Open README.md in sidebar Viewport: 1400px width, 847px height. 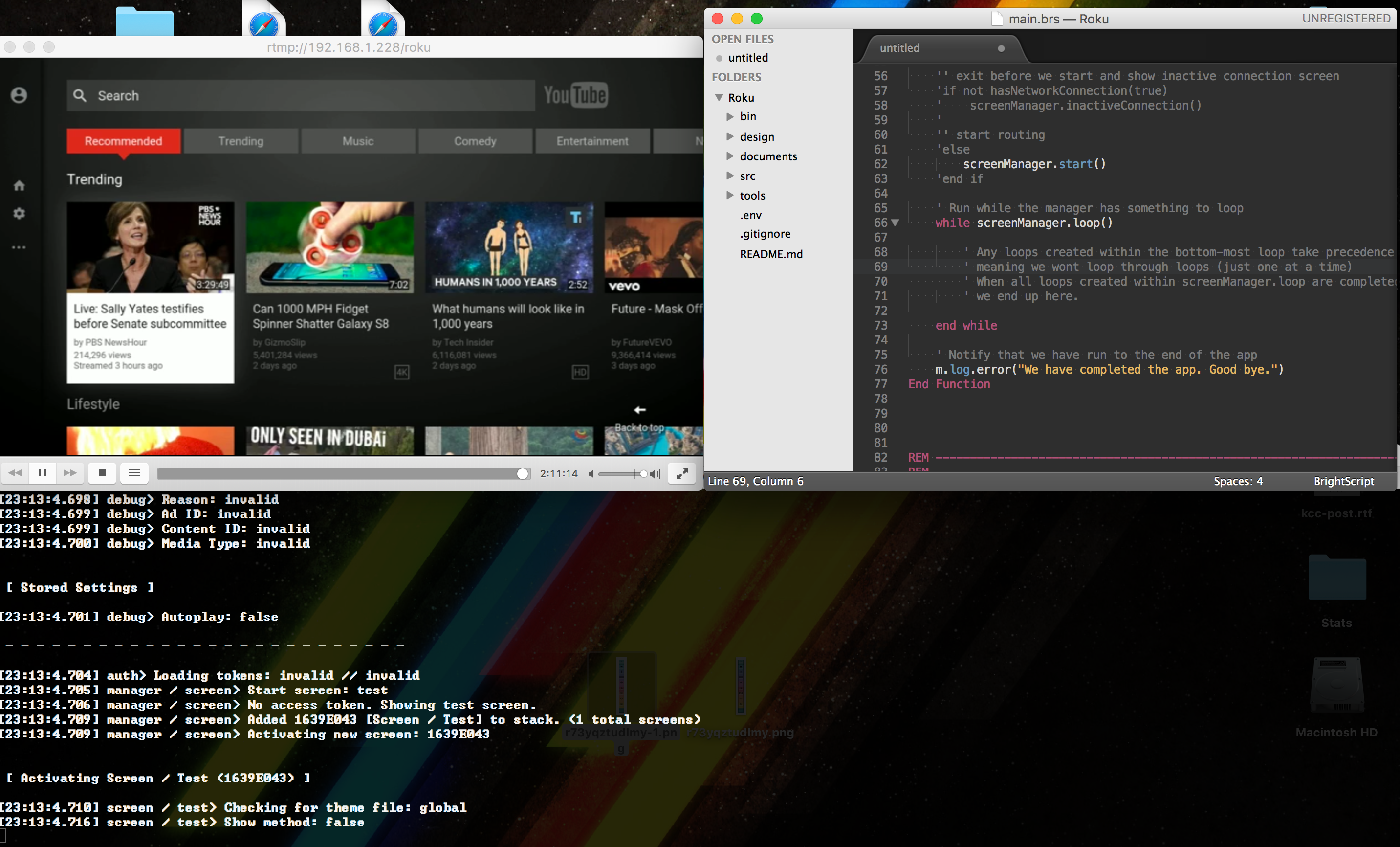(771, 254)
